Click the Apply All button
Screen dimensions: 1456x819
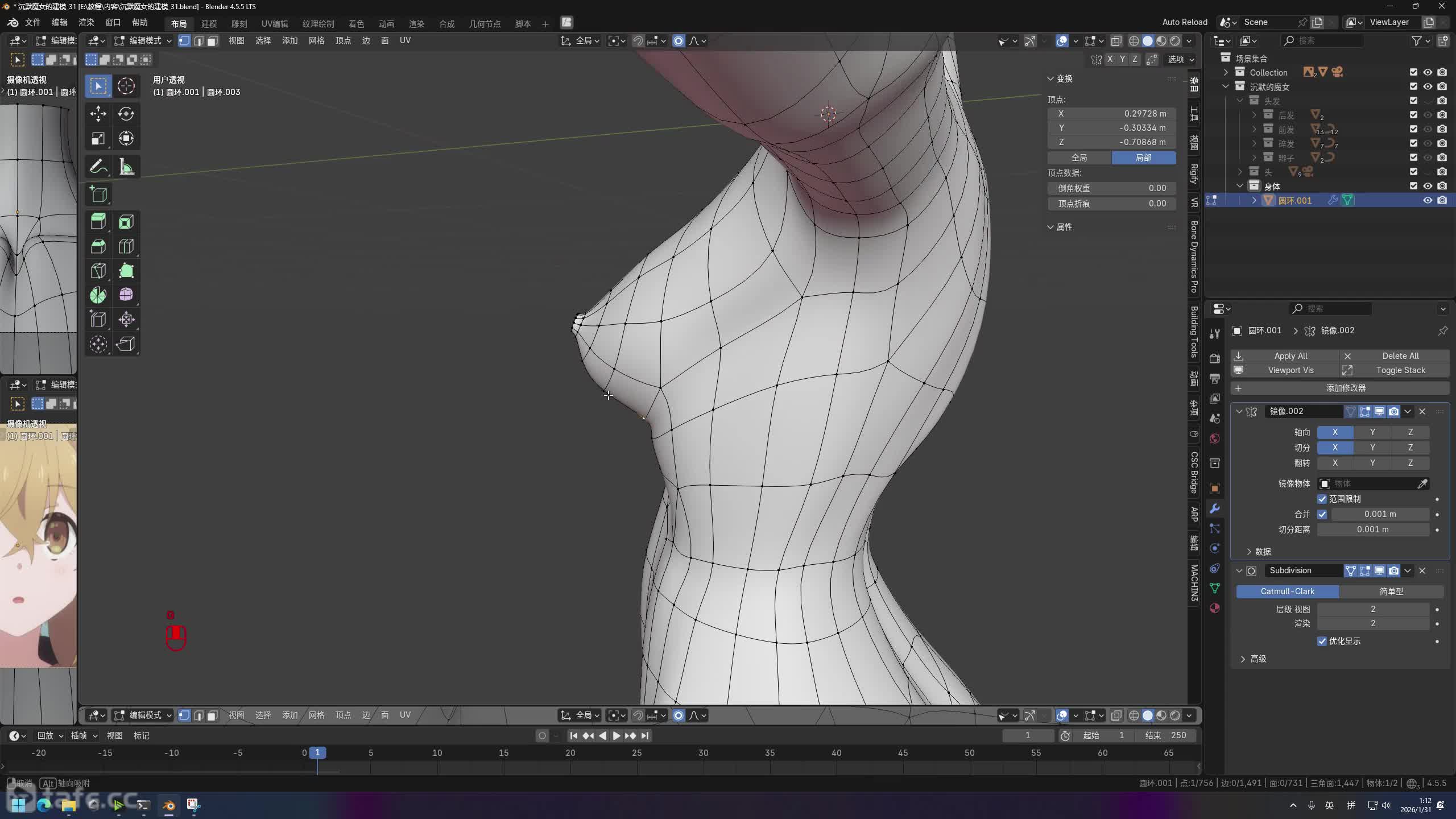click(1290, 355)
